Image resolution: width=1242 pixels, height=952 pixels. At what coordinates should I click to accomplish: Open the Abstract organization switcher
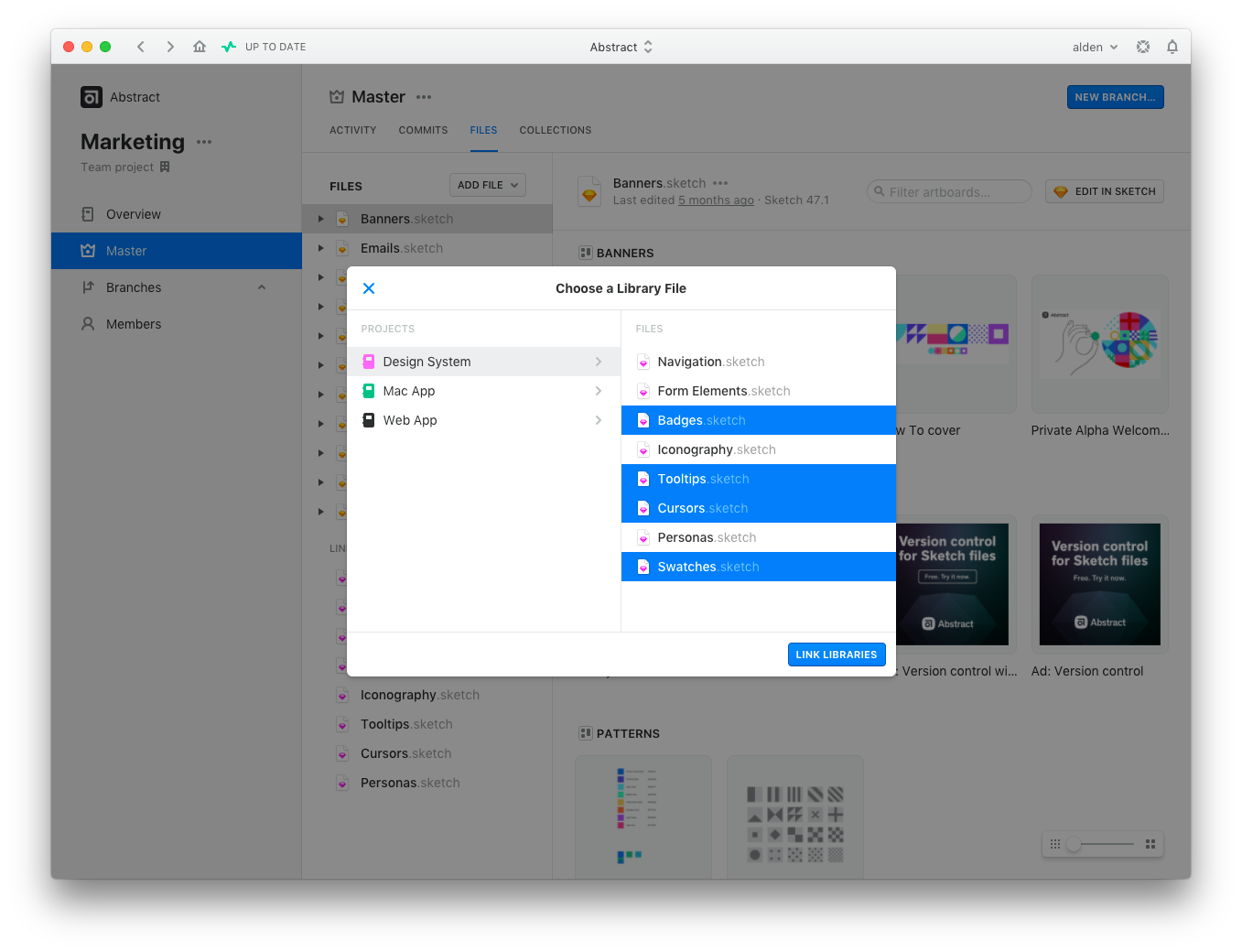[621, 47]
